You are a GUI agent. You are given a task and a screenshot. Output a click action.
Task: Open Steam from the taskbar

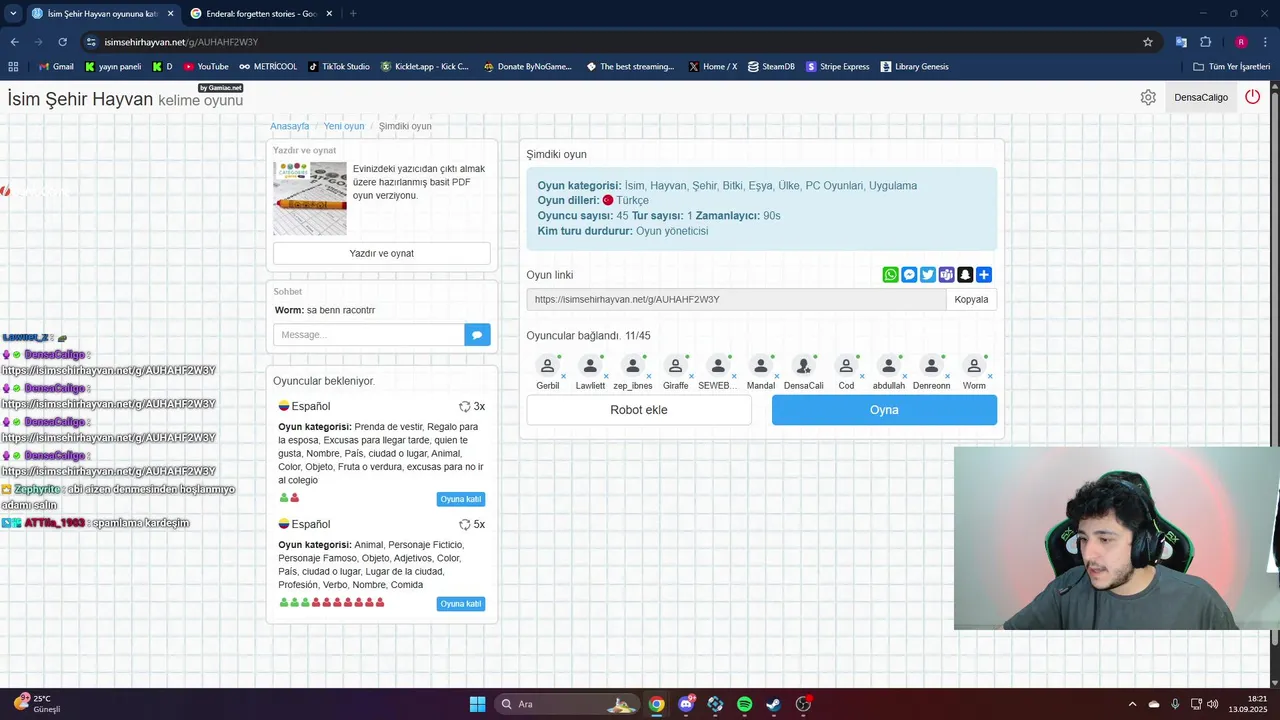coord(773,704)
